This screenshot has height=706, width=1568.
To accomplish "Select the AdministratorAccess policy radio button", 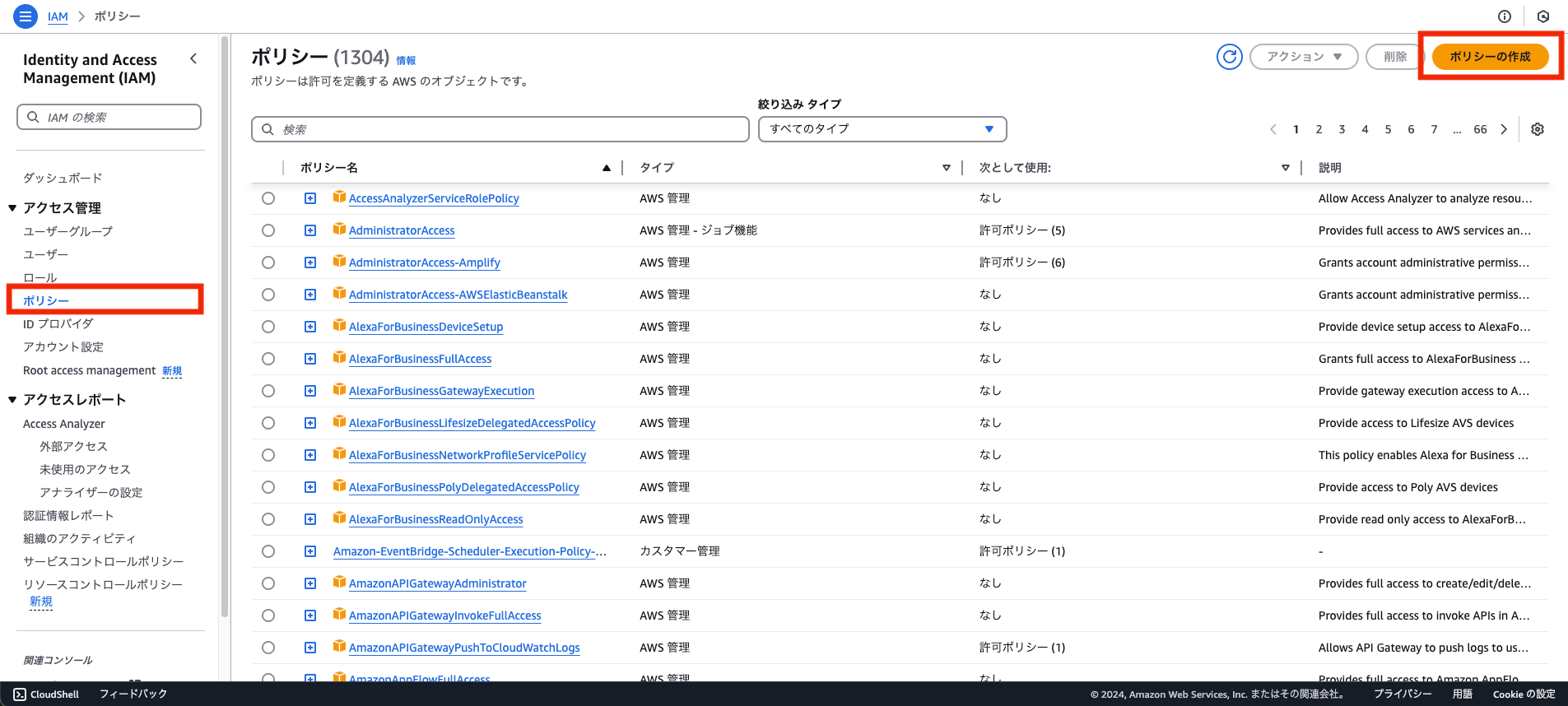I will 268,230.
